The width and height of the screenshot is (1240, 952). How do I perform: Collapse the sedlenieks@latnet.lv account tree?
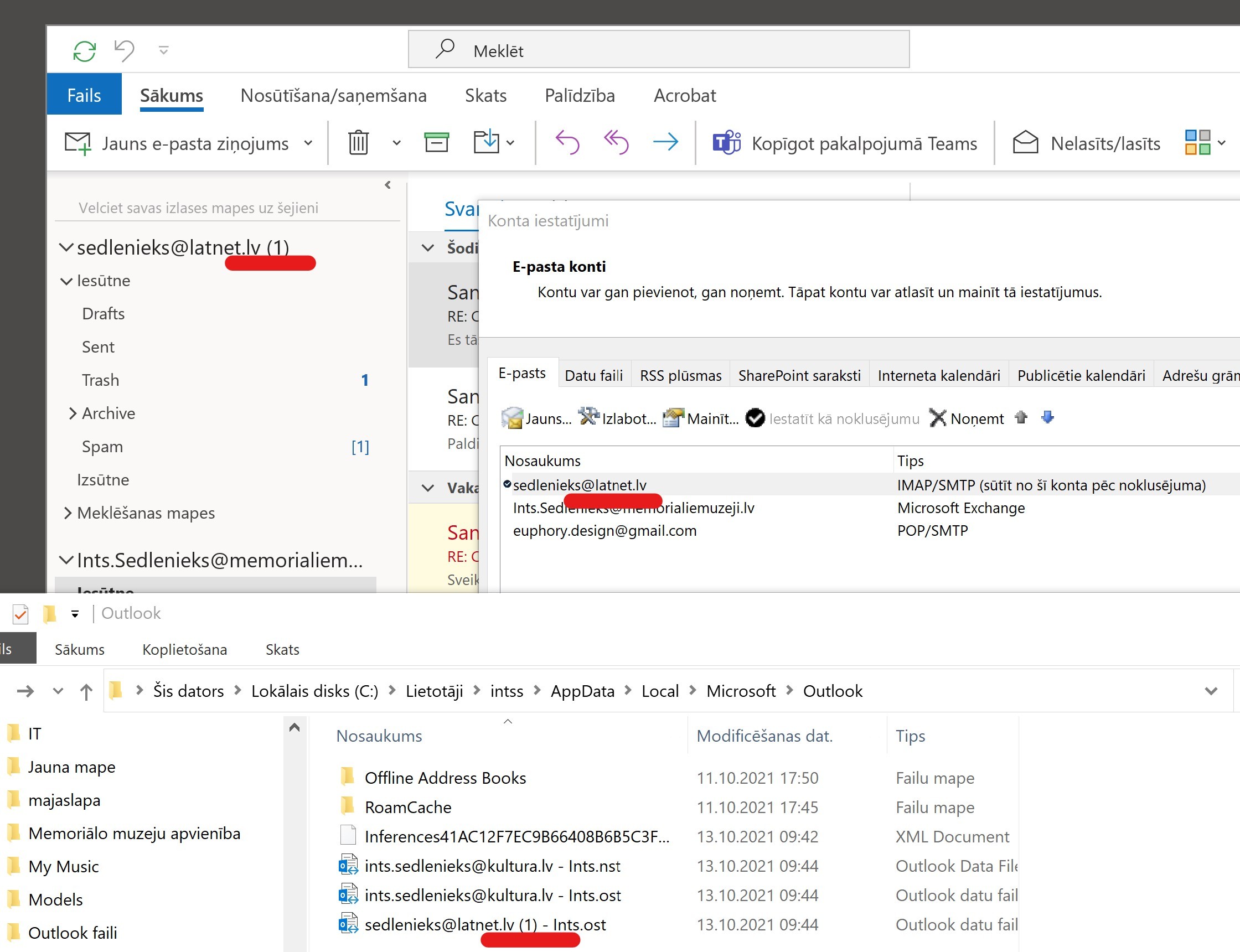tap(66, 247)
